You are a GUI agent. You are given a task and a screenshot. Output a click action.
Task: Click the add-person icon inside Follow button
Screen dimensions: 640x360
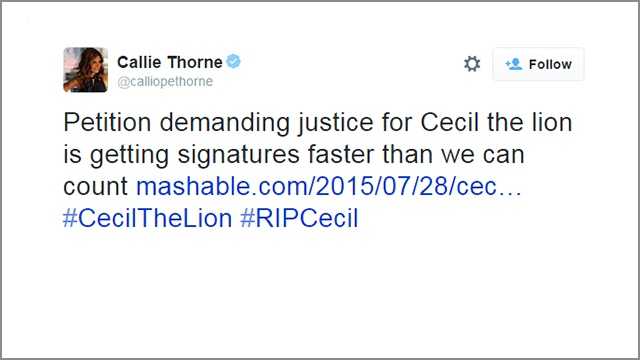point(513,64)
